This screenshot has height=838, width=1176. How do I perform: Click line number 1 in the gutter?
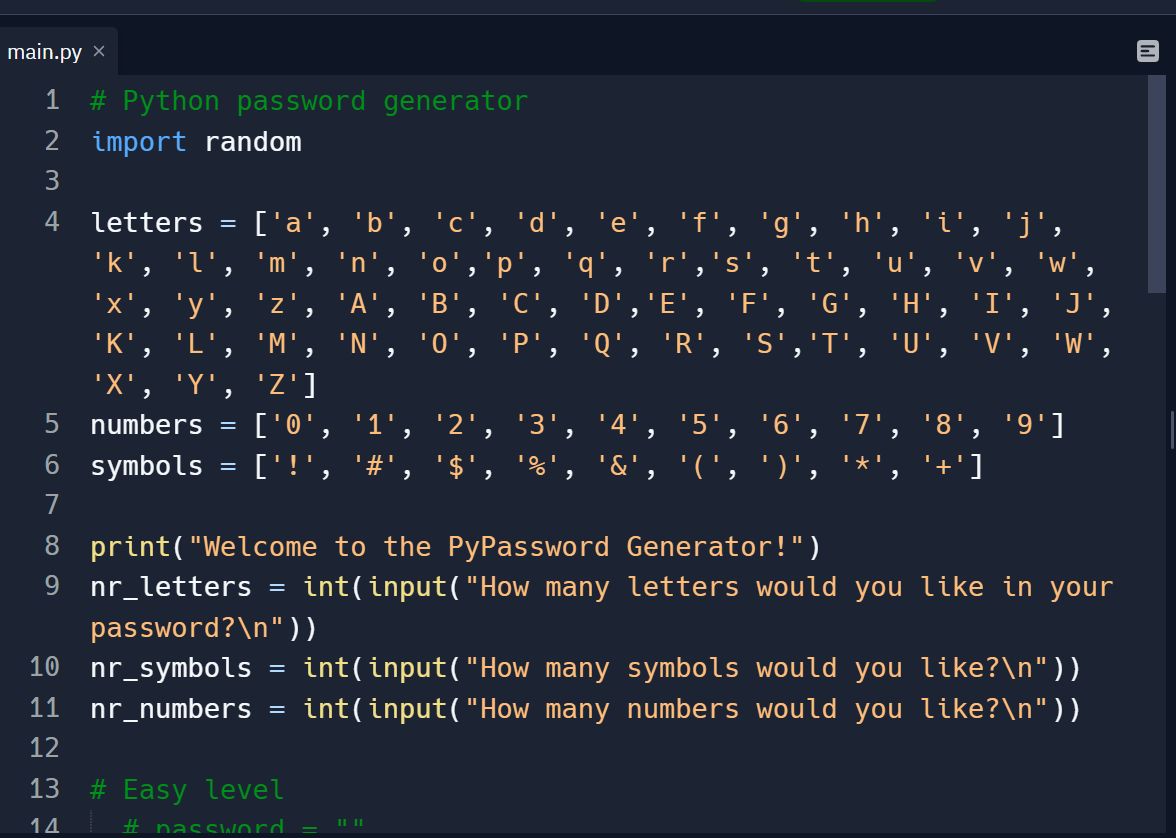pyautogui.click(x=52, y=101)
